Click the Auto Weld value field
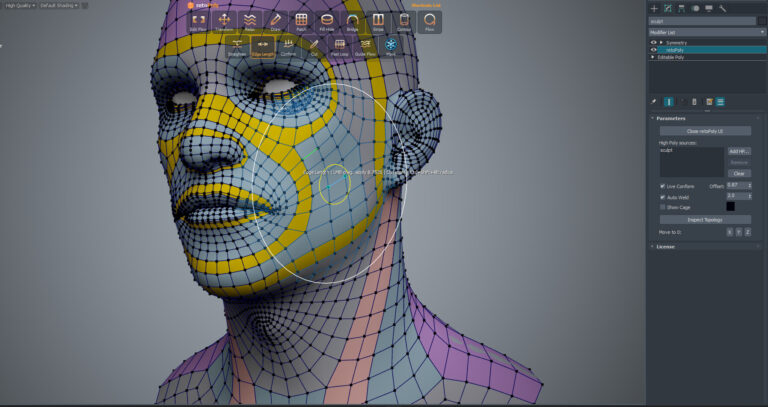768x407 pixels. 737,196
